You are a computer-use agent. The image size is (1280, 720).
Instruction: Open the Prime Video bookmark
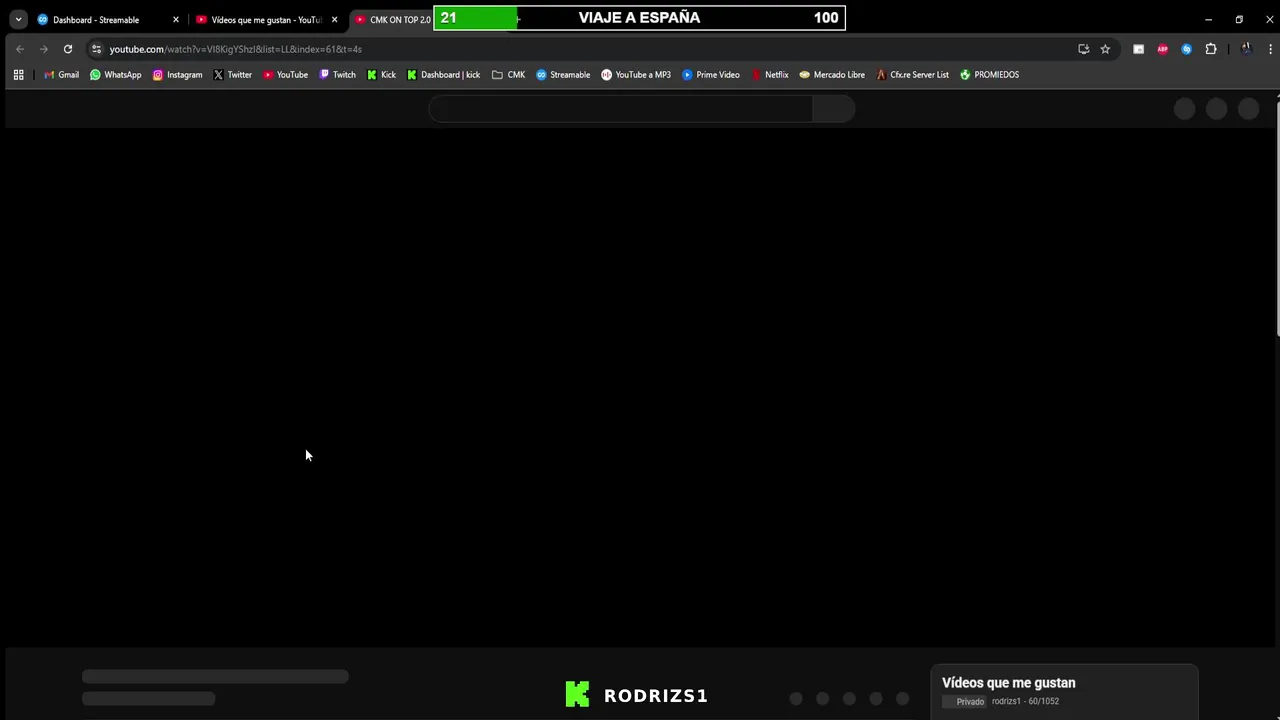pyautogui.click(x=711, y=75)
